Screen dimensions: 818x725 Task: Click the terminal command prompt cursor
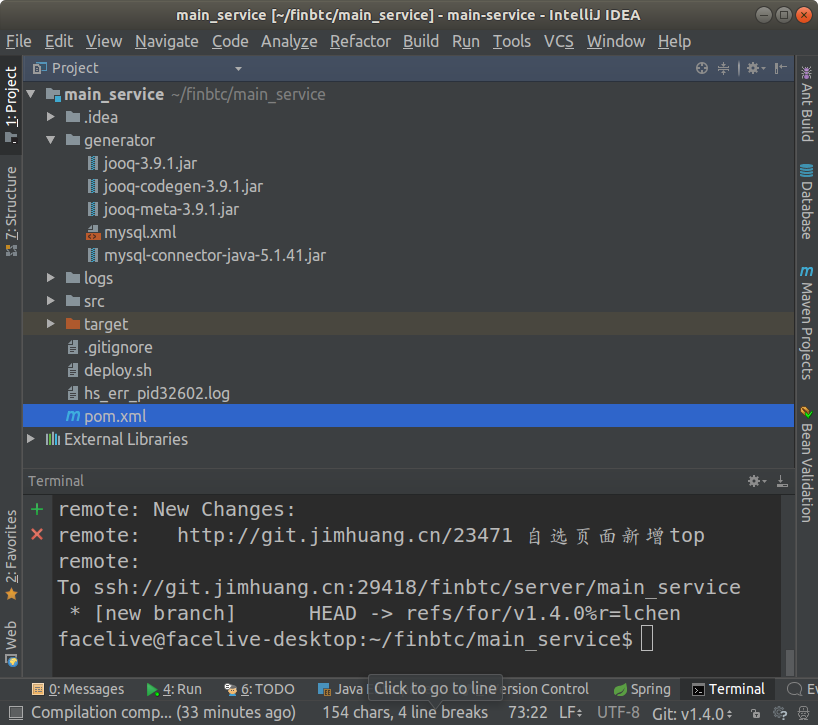coord(647,638)
